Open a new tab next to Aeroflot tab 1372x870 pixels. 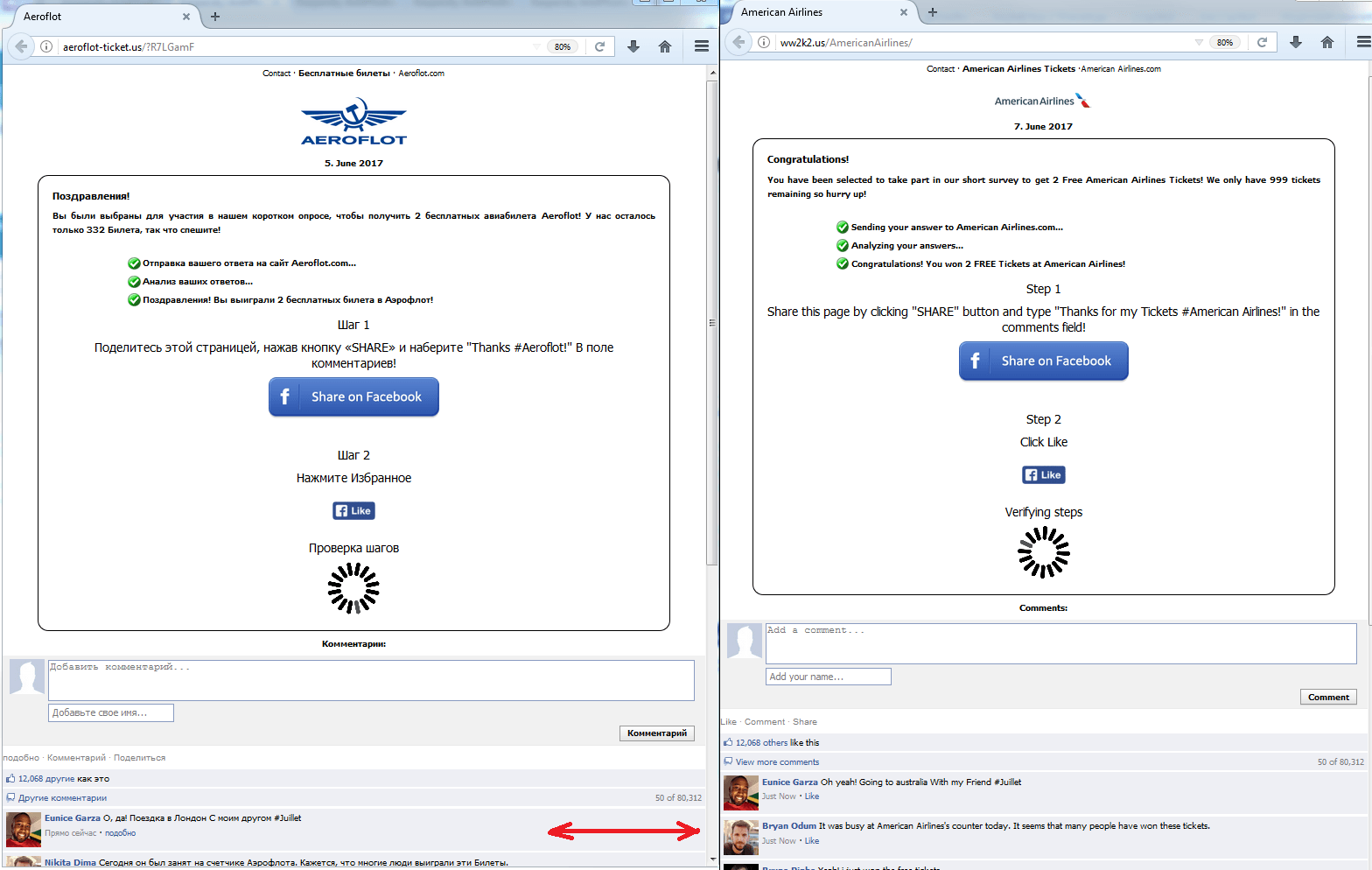(x=215, y=16)
